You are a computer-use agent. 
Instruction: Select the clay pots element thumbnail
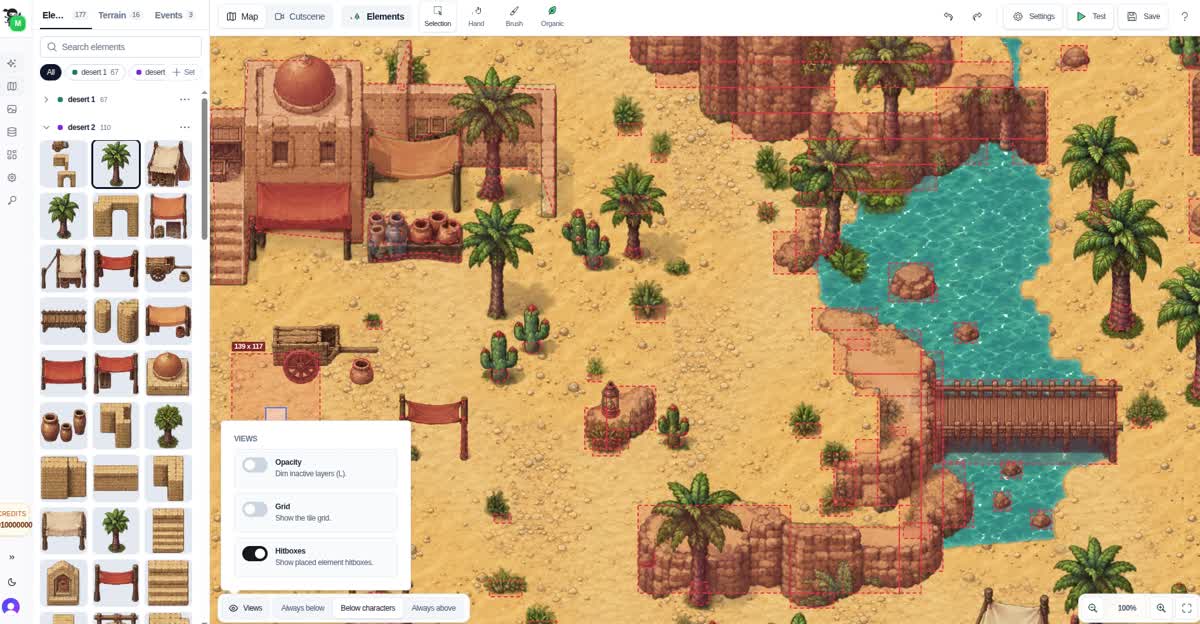pyautogui.click(x=63, y=425)
